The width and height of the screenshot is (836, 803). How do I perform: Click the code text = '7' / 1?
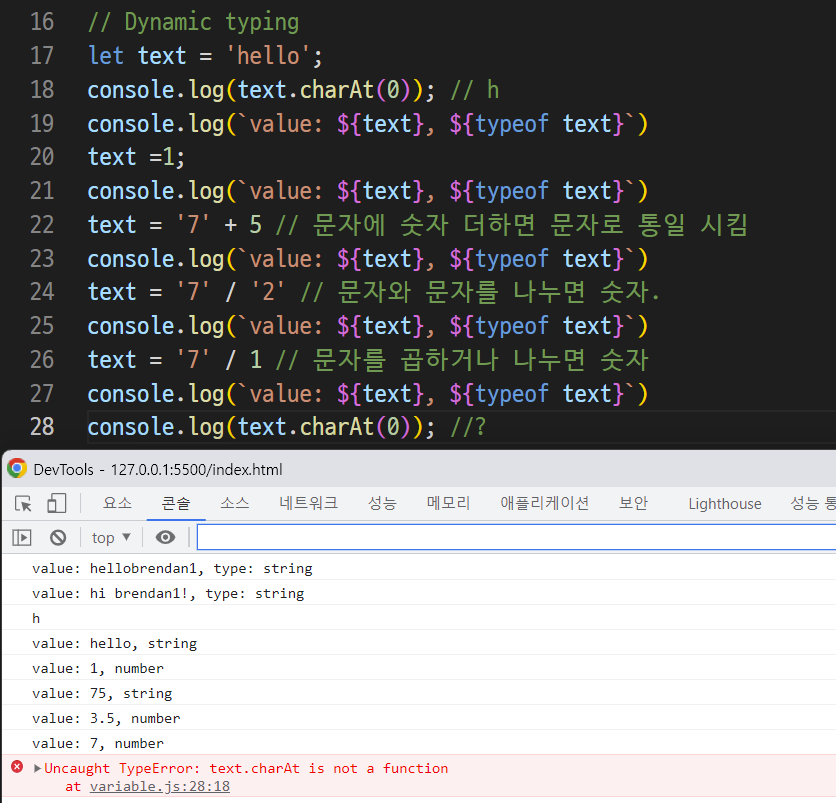point(175,360)
